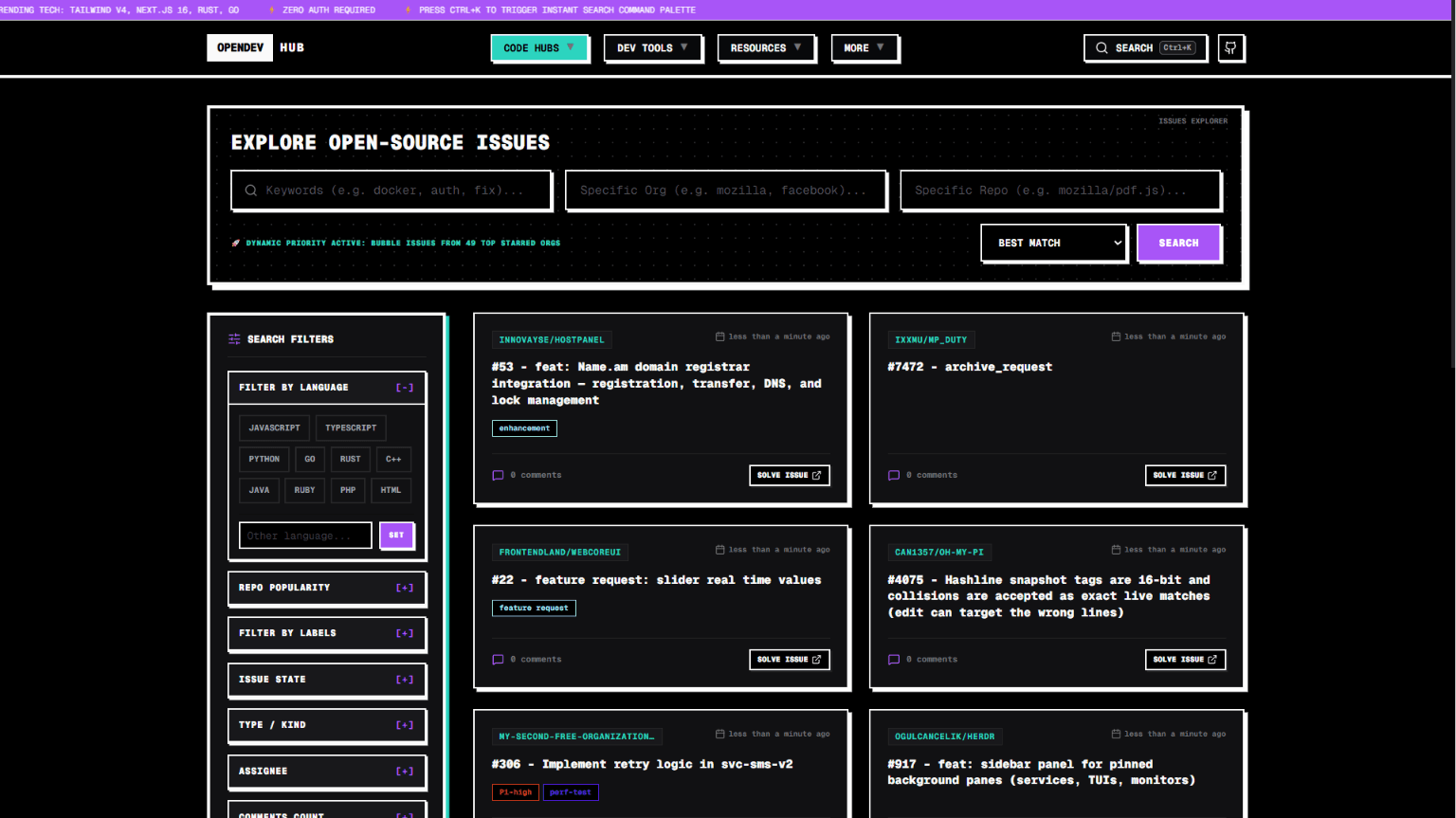Click the Specific Repo input field

tap(1060, 191)
